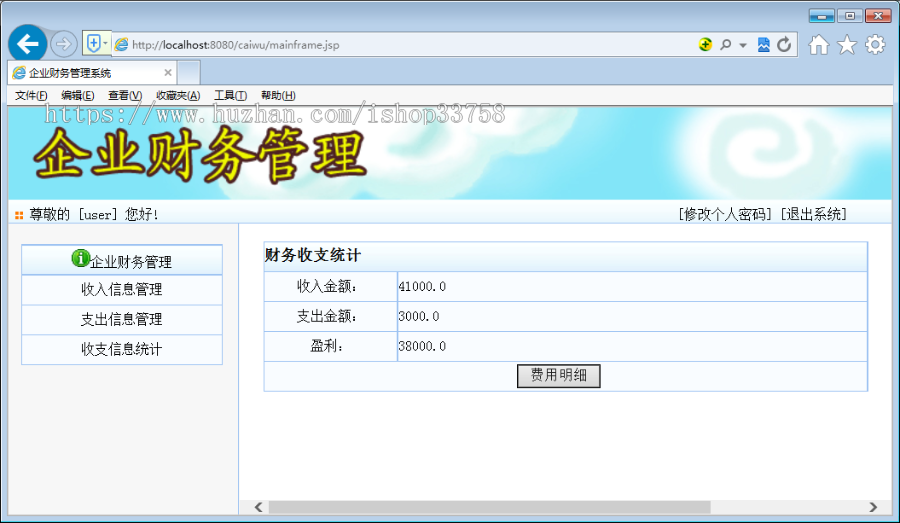The image size is (900, 523).
Task: Close the 企业财务管理系统 tab
Action: click(x=168, y=72)
